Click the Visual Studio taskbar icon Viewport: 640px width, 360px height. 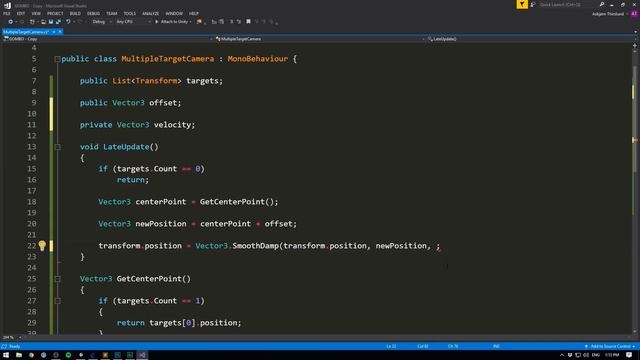coord(142,355)
